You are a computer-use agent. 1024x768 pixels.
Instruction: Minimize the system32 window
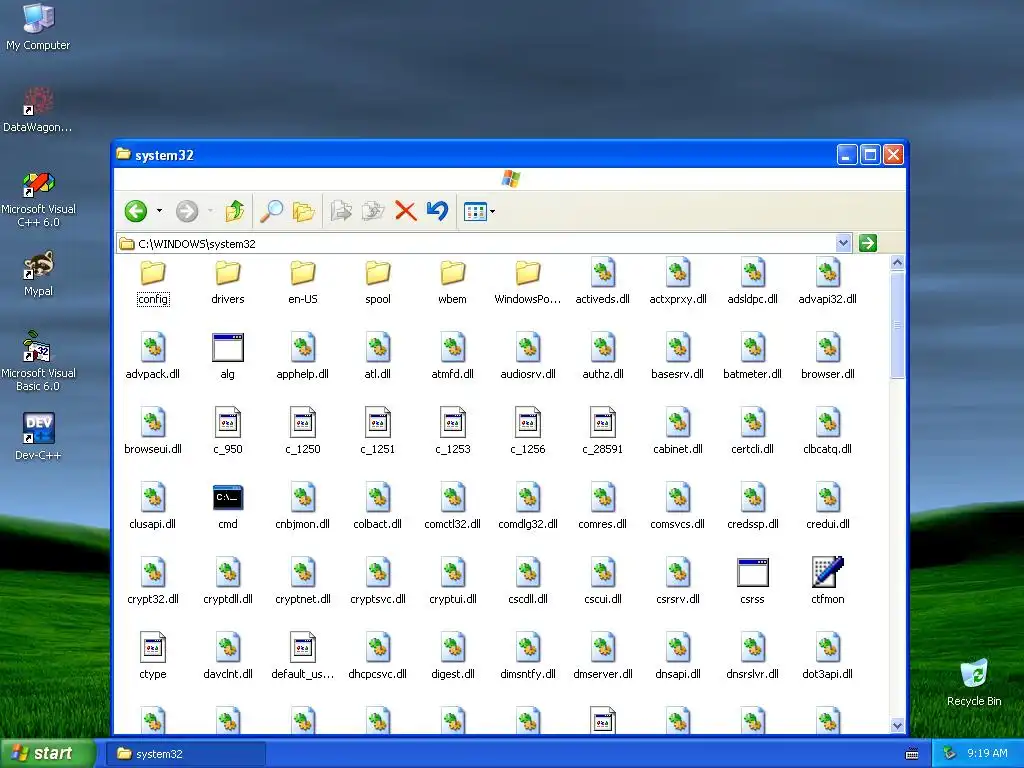coord(847,155)
